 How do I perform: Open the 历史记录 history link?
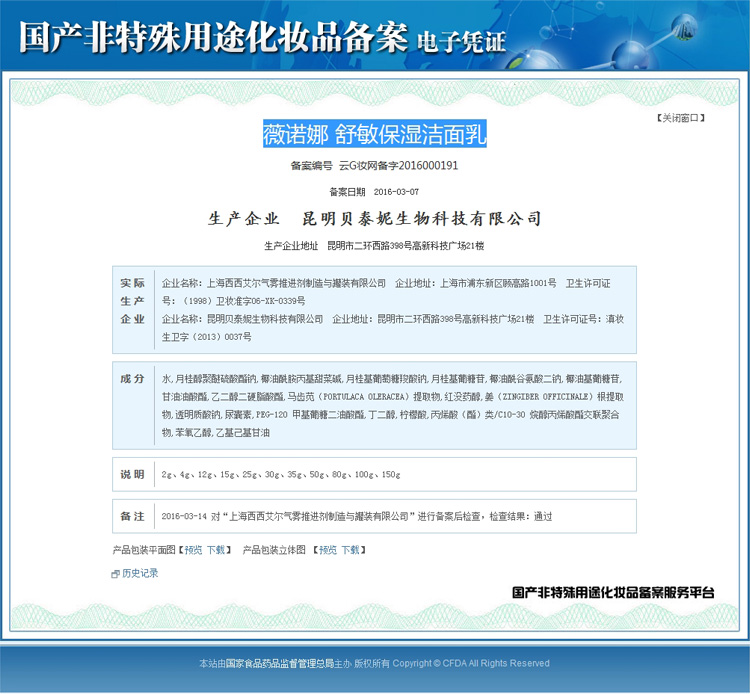(x=140, y=573)
